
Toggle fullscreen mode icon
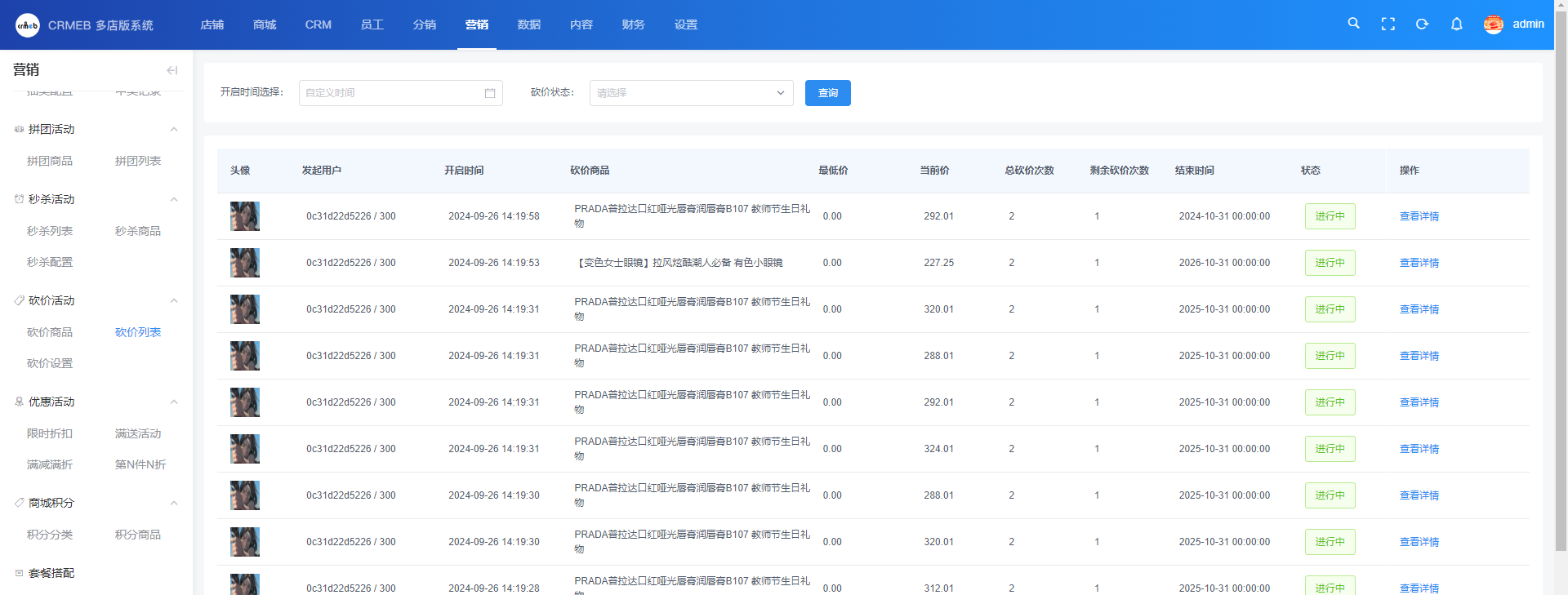(x=1388, y=24)
